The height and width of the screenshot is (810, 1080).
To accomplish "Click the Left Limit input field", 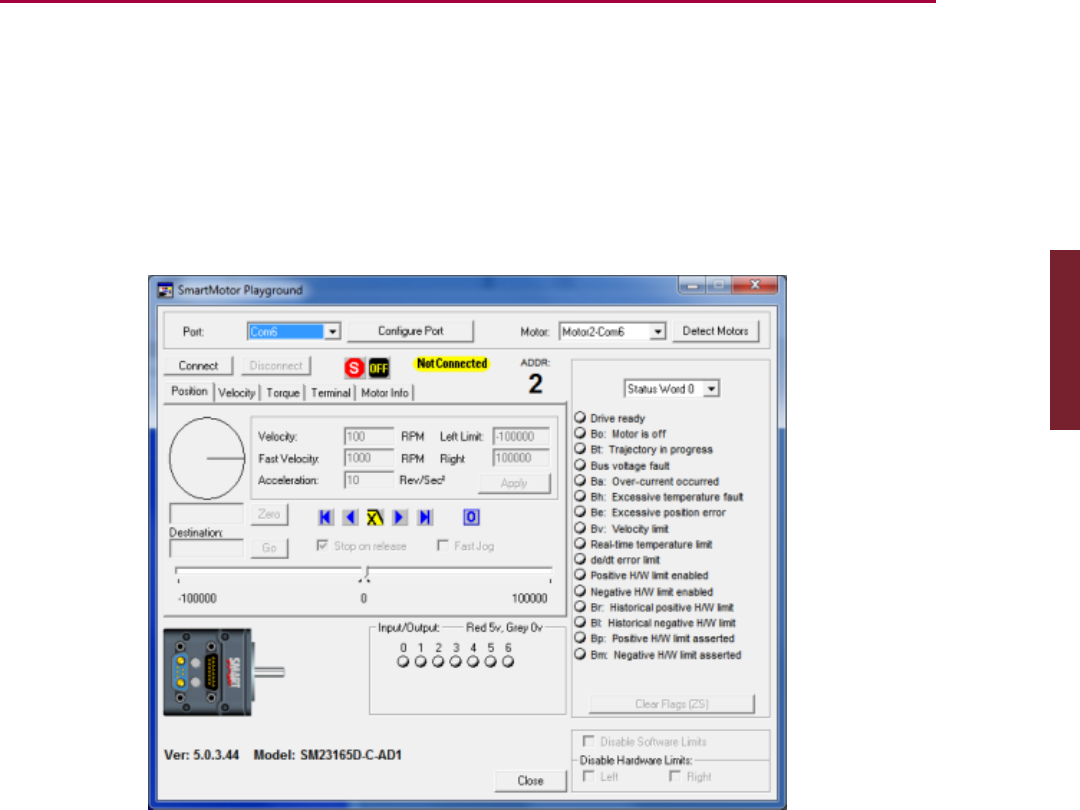I will point(521,437).
